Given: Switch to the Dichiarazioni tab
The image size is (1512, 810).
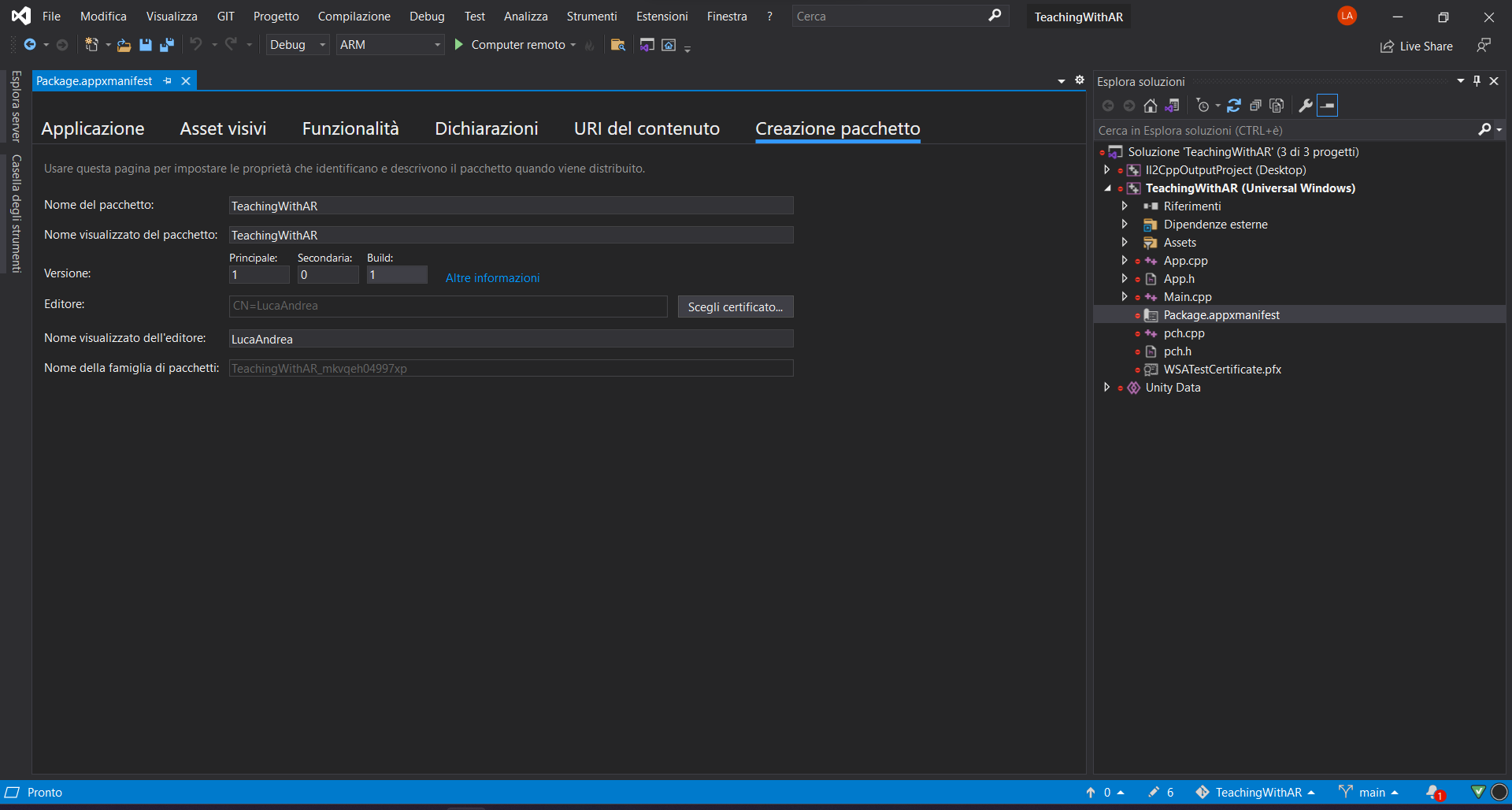Looking at the screenshot, I should (487, 128).
